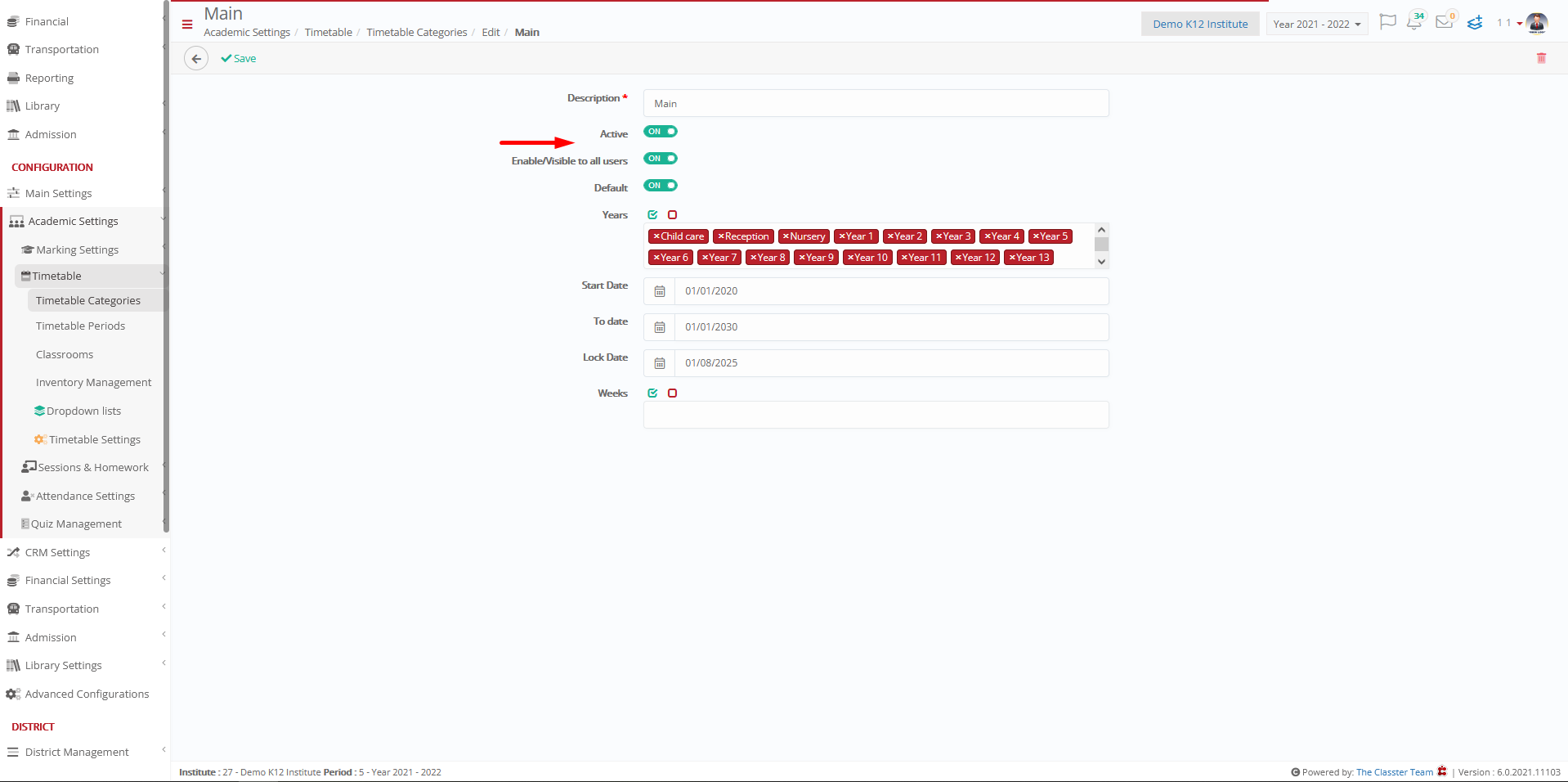Remove the Year 7 tag
The image size is (1568, 782).
click(x=706, y=258)
